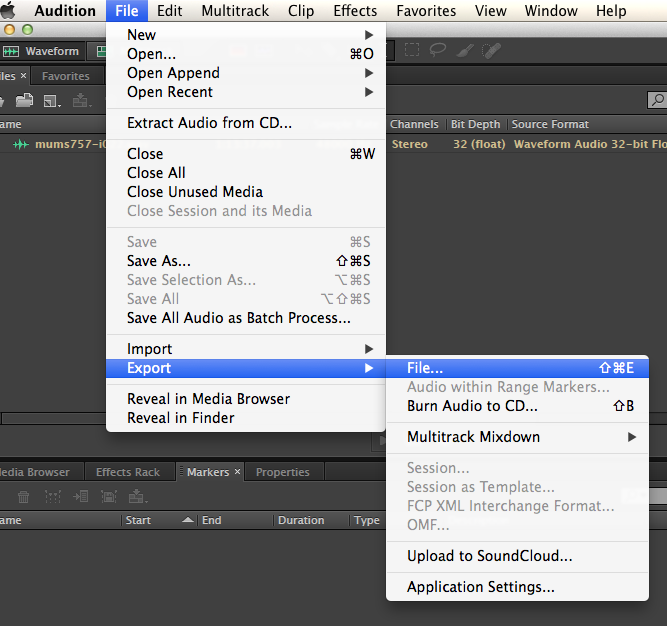Screen dimensions: 667x626
Task: Choose Burn Audio to CD...
Action: pos(517,406)
